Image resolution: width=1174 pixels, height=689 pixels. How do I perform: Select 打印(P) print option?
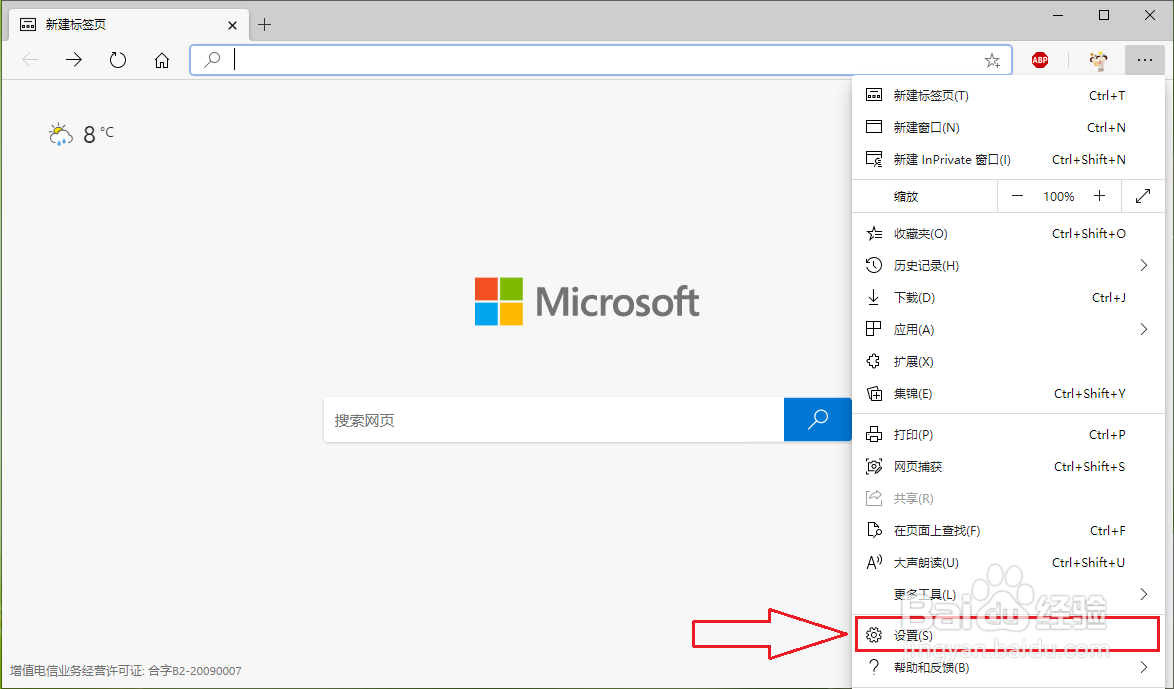click(1009, 434)
